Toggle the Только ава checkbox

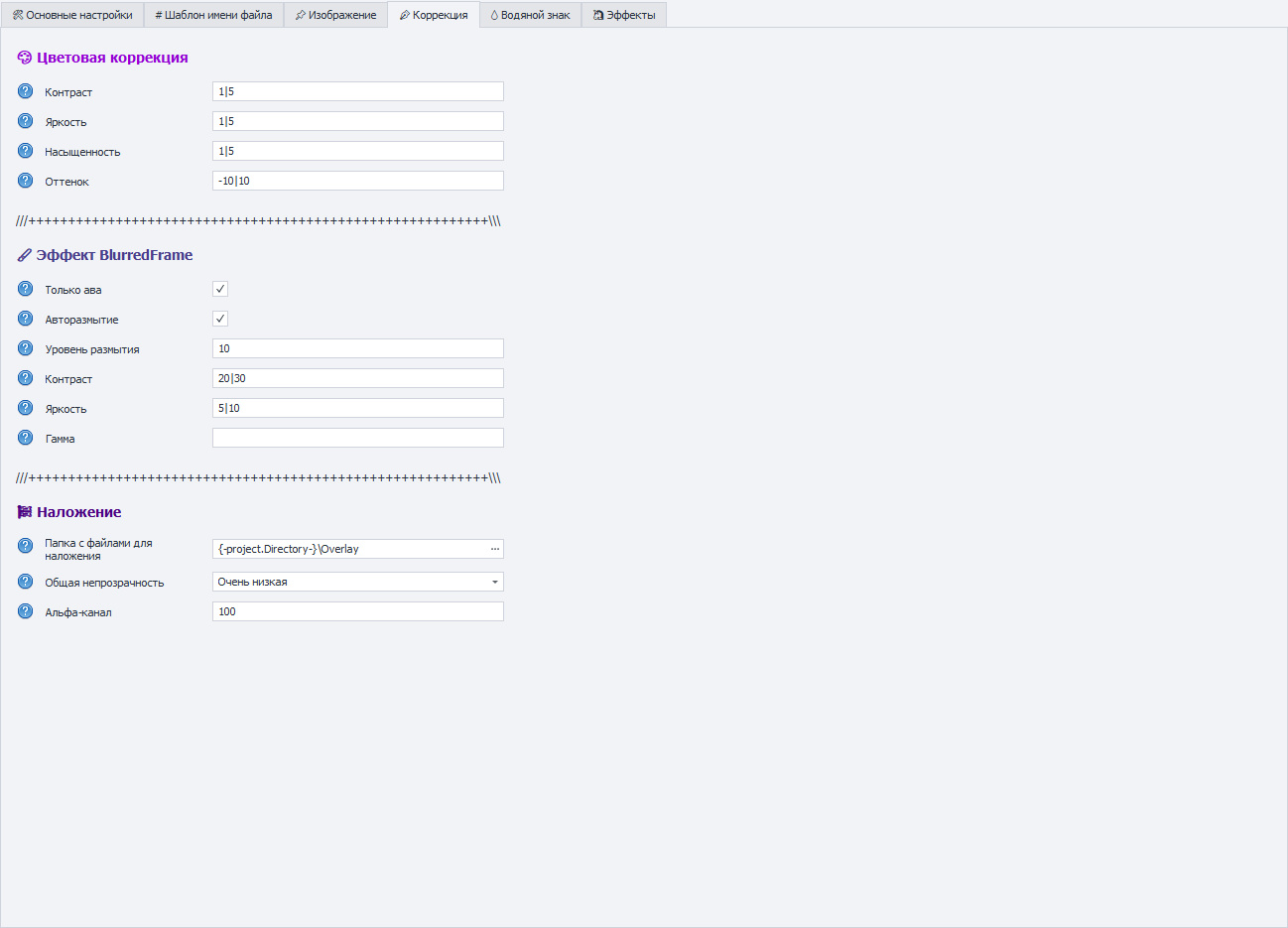(220, 289)
